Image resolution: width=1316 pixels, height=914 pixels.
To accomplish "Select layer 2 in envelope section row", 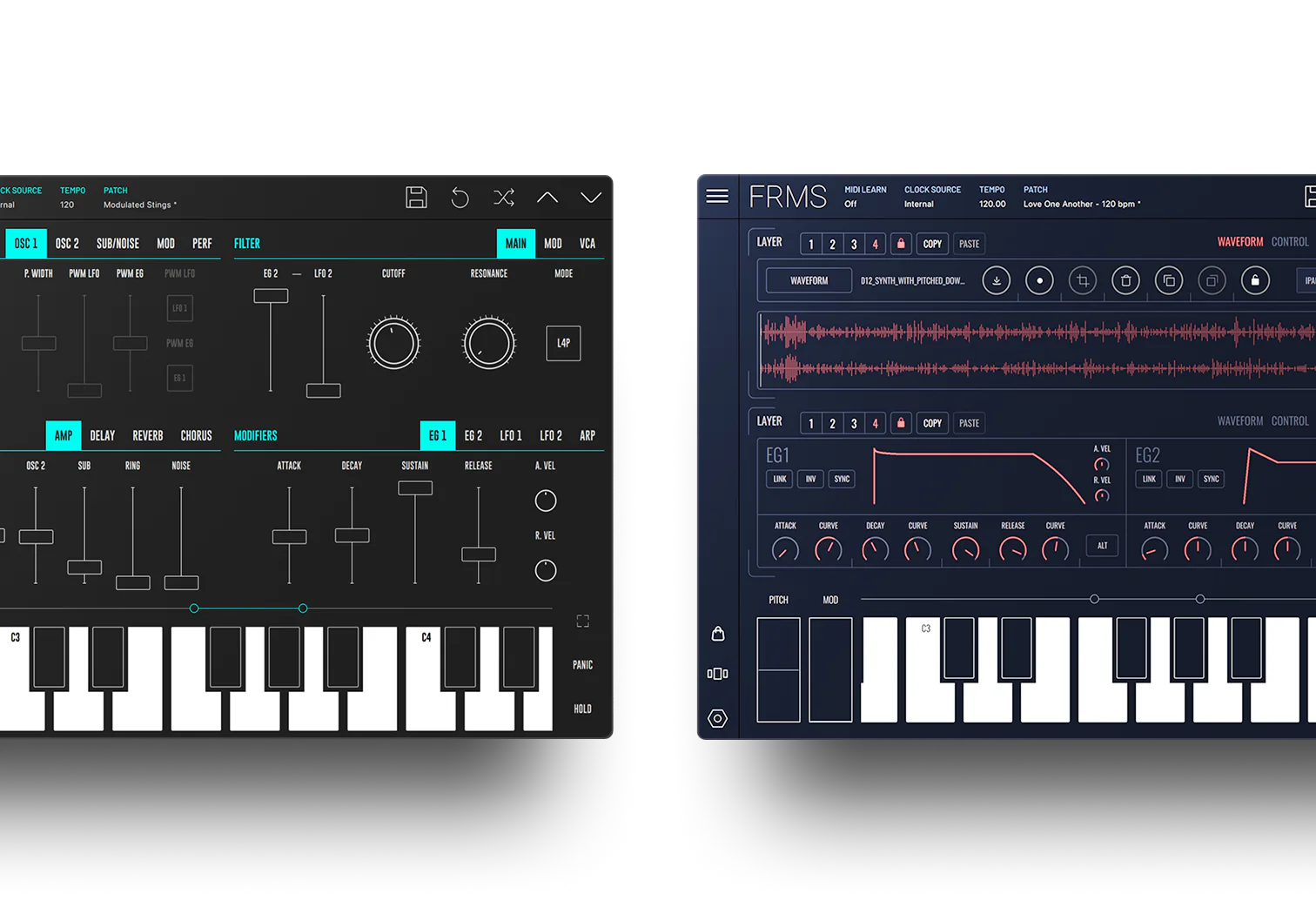I will pos(833,423).
